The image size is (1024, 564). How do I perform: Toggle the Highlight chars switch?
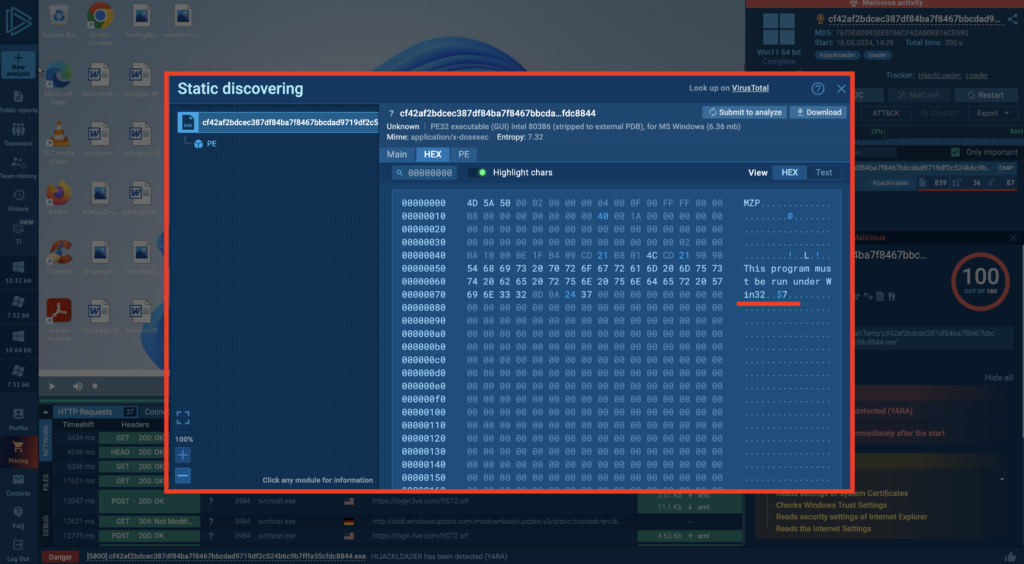pos(478,173)
